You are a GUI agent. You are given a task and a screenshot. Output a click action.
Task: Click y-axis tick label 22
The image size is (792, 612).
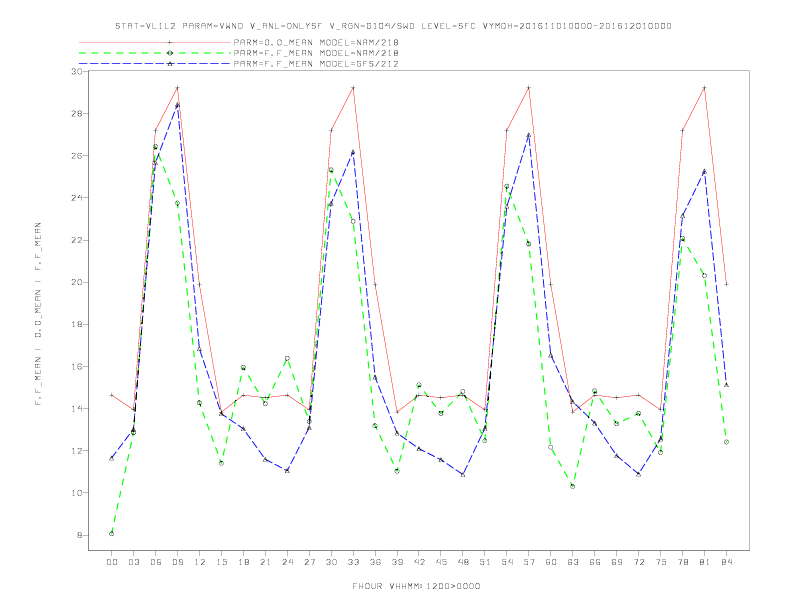(x=77, y=240)
